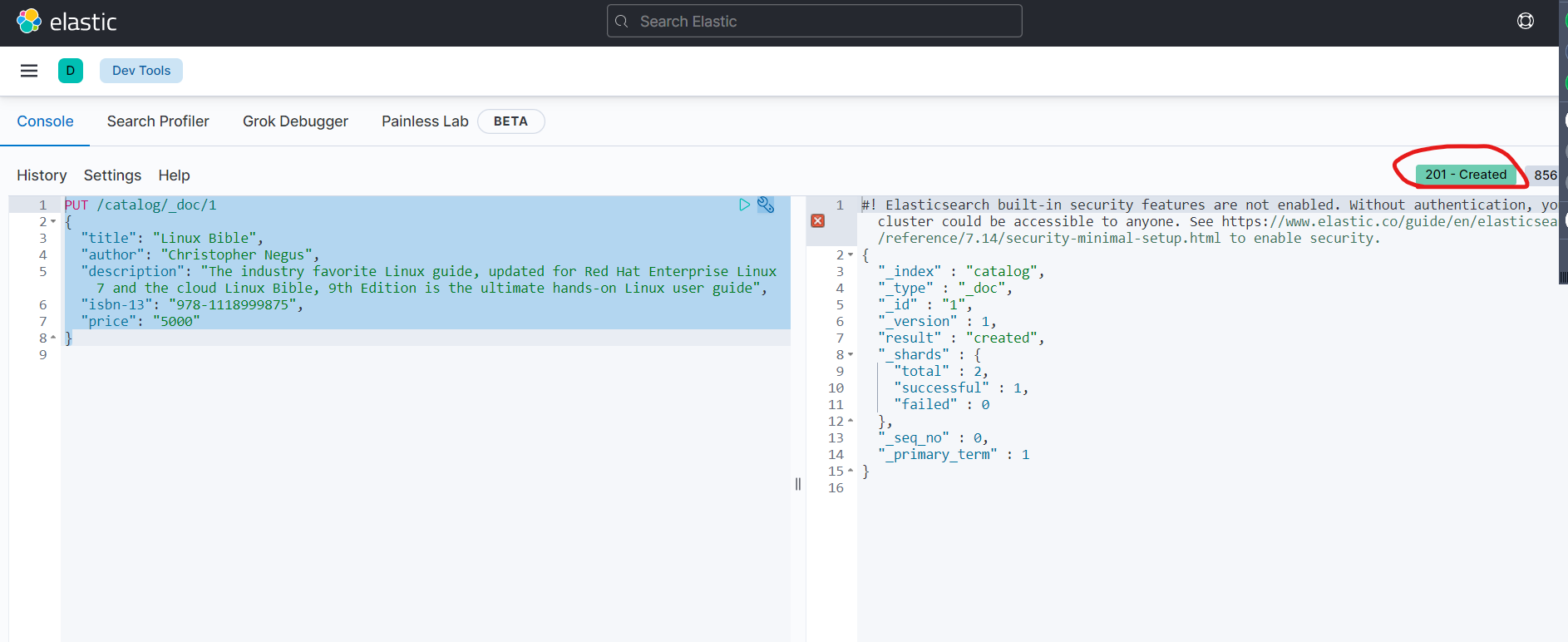Collapse request body fold arrow on line 2
Image resolution: width=1568 pixels, height=642 pixels.
tap(53, 221)
